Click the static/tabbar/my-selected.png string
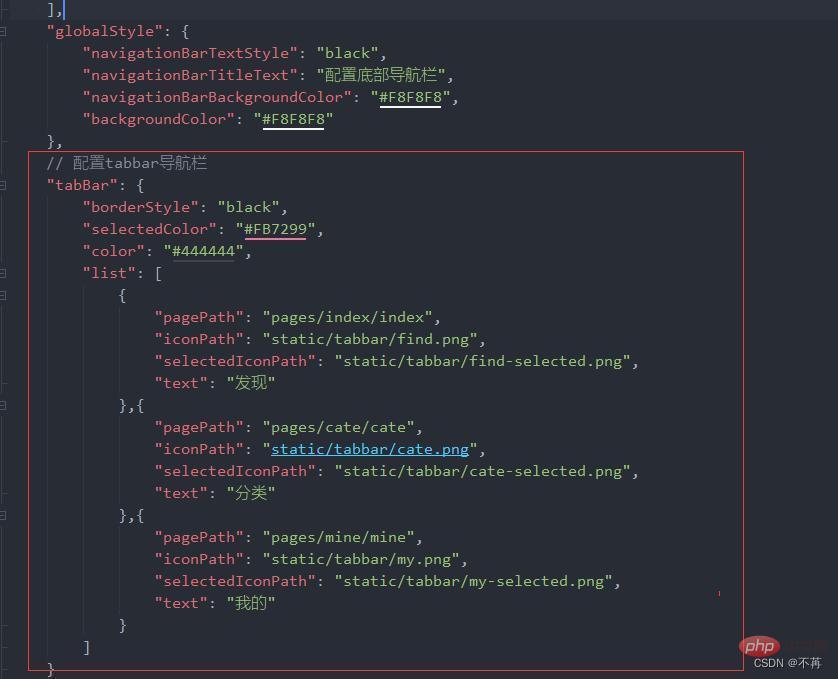The image size is (838, 679). click(x=477, y=581)
